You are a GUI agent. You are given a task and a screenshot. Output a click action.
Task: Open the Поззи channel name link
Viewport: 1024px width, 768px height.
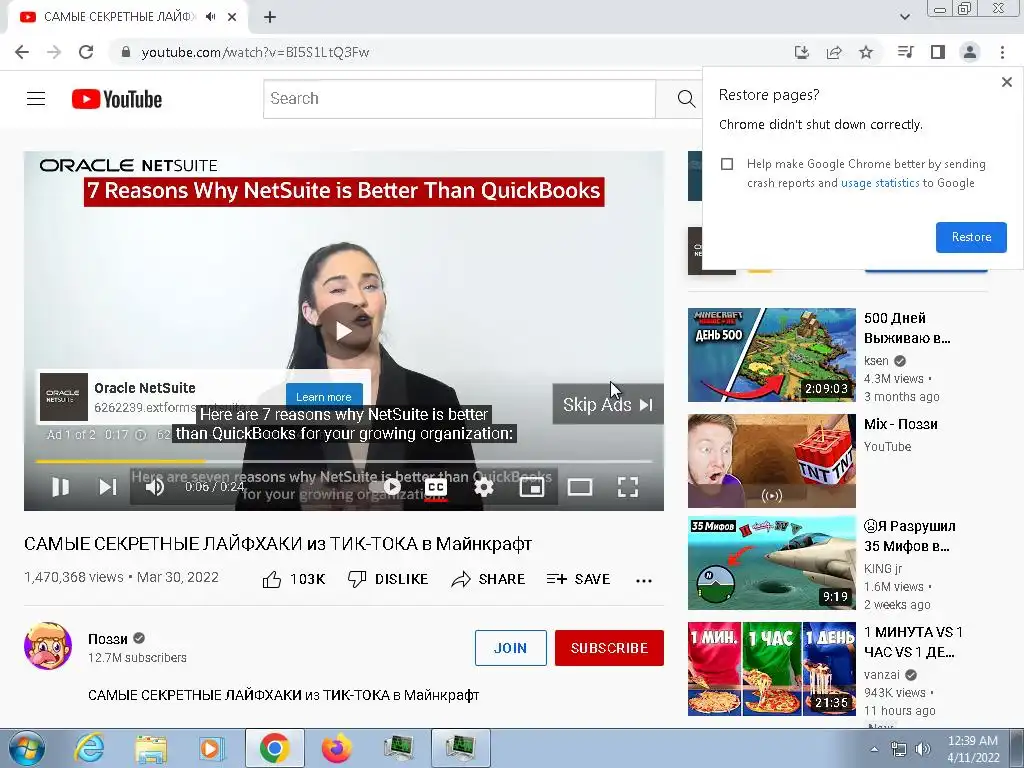pyautogui.click(x=108, y=639)
